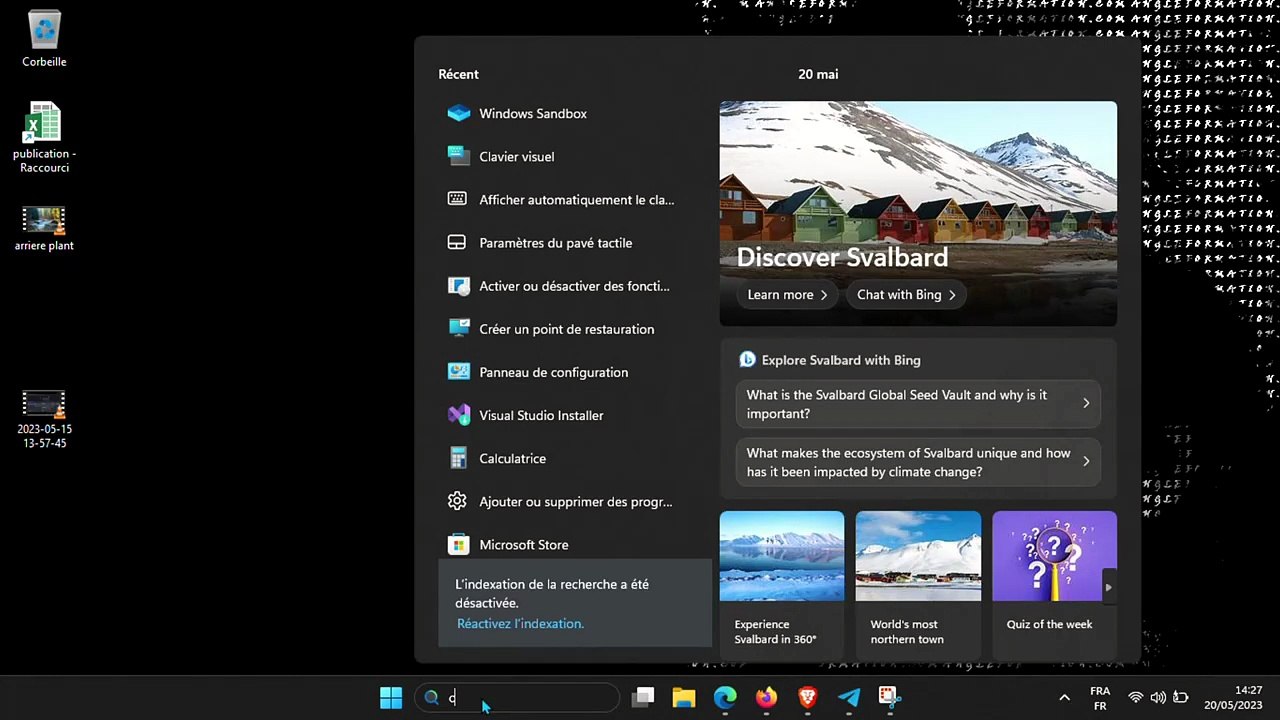The width and height of the screenshot is (1280, 720).
Task: Click the gear icon for Ajouter ou supprimer
Action: pyautogui.click(x=458, y=501)
